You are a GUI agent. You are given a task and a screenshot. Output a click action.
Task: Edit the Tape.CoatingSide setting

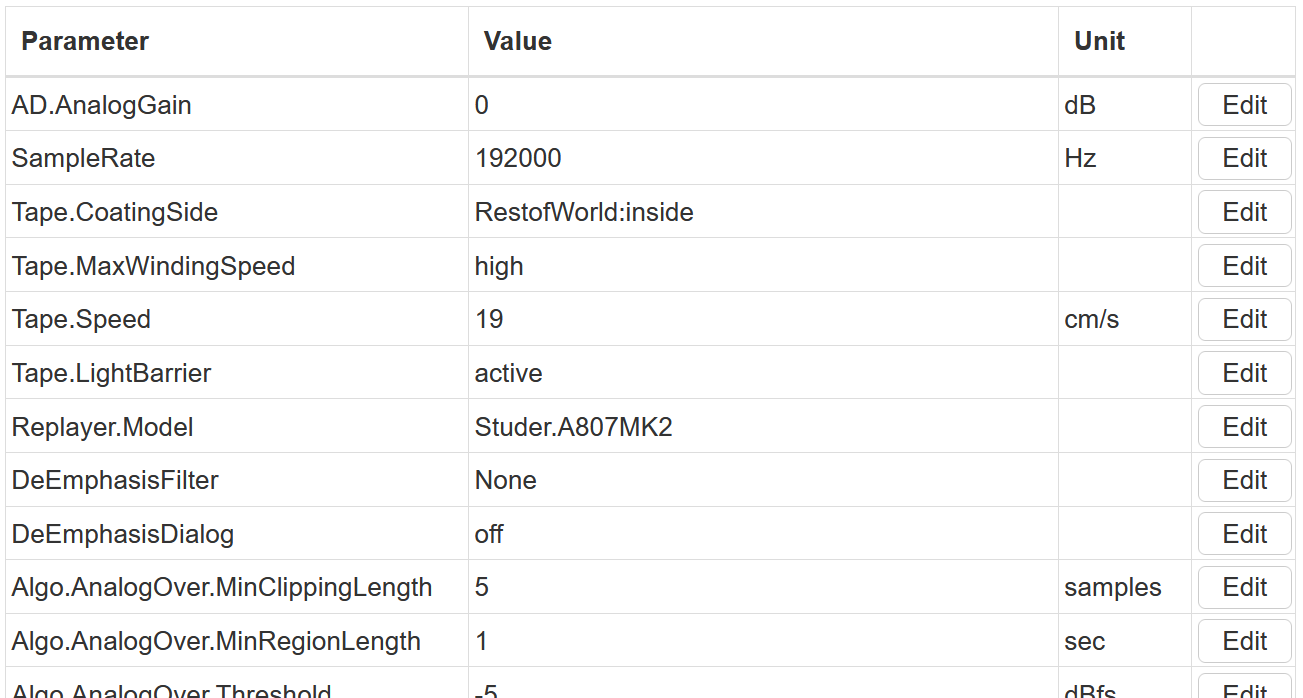click(x=1244, y=212)
